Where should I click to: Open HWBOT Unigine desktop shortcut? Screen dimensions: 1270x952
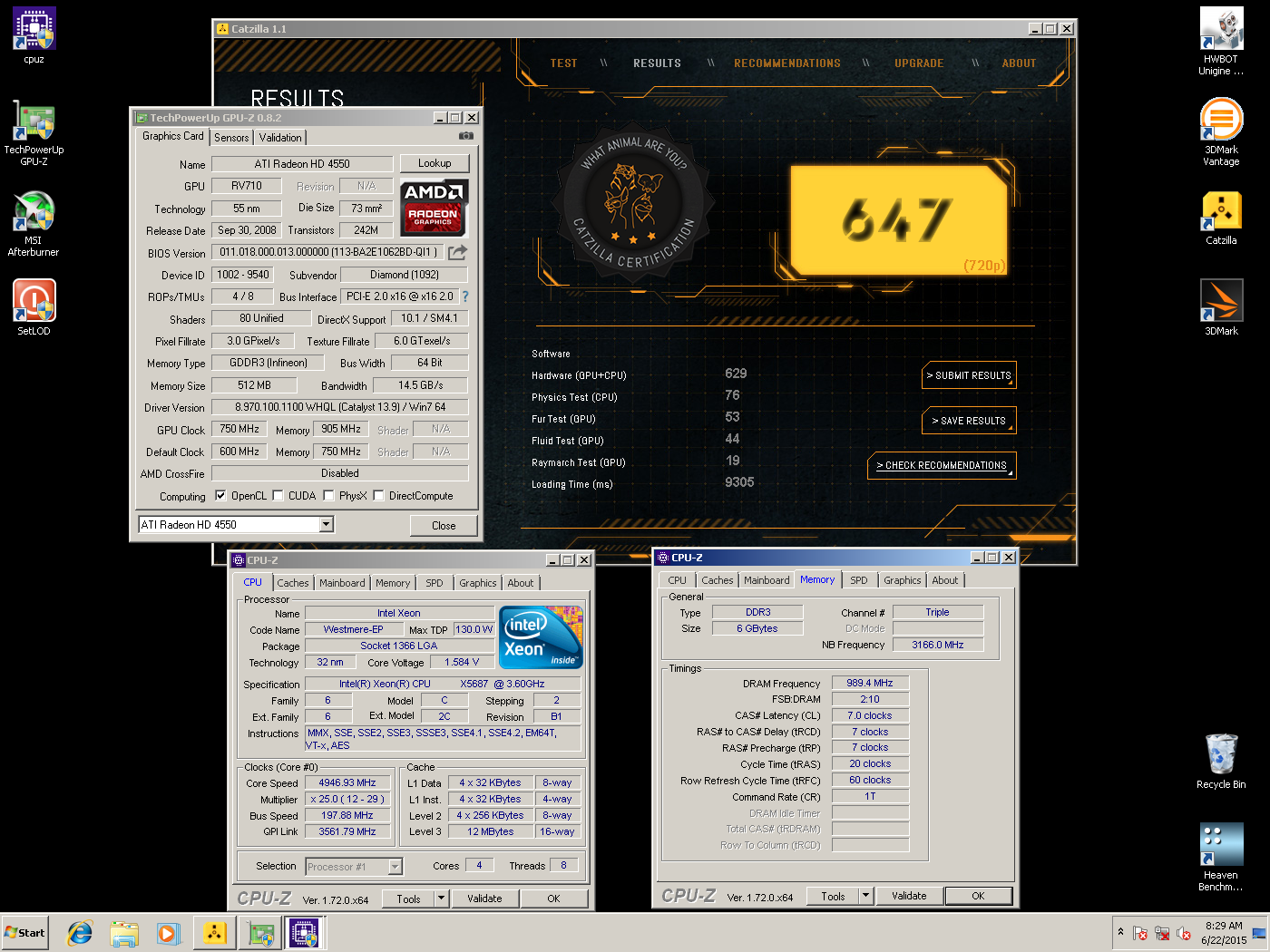(1221, 41)
